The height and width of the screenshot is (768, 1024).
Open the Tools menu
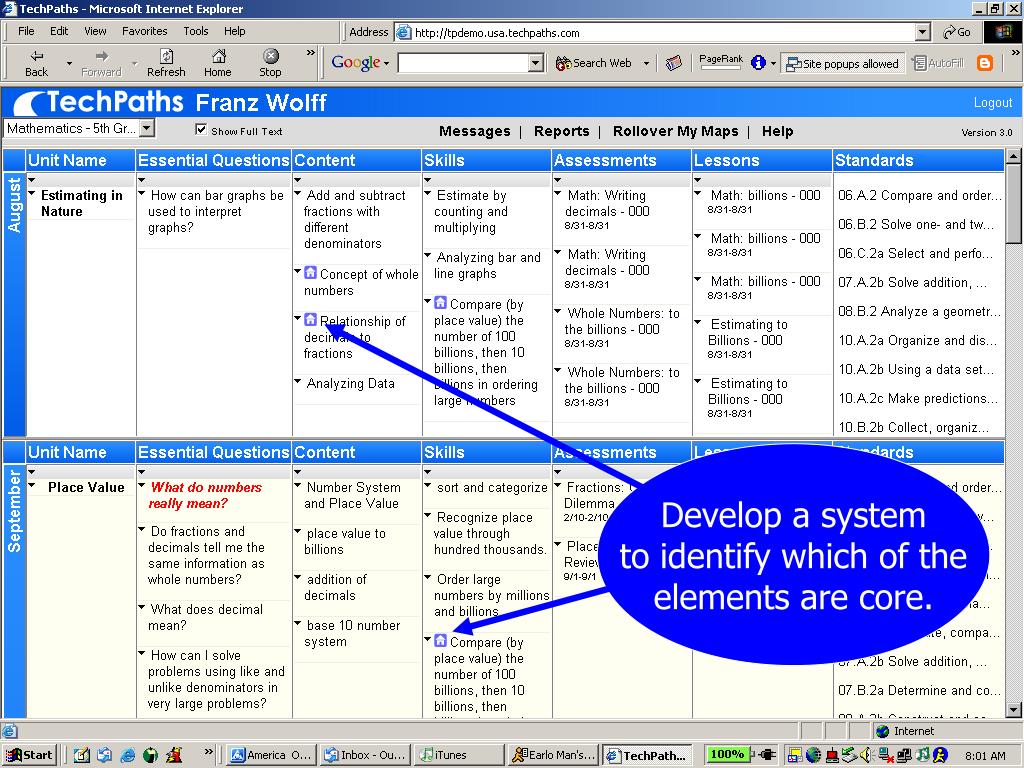click(195, 31)
